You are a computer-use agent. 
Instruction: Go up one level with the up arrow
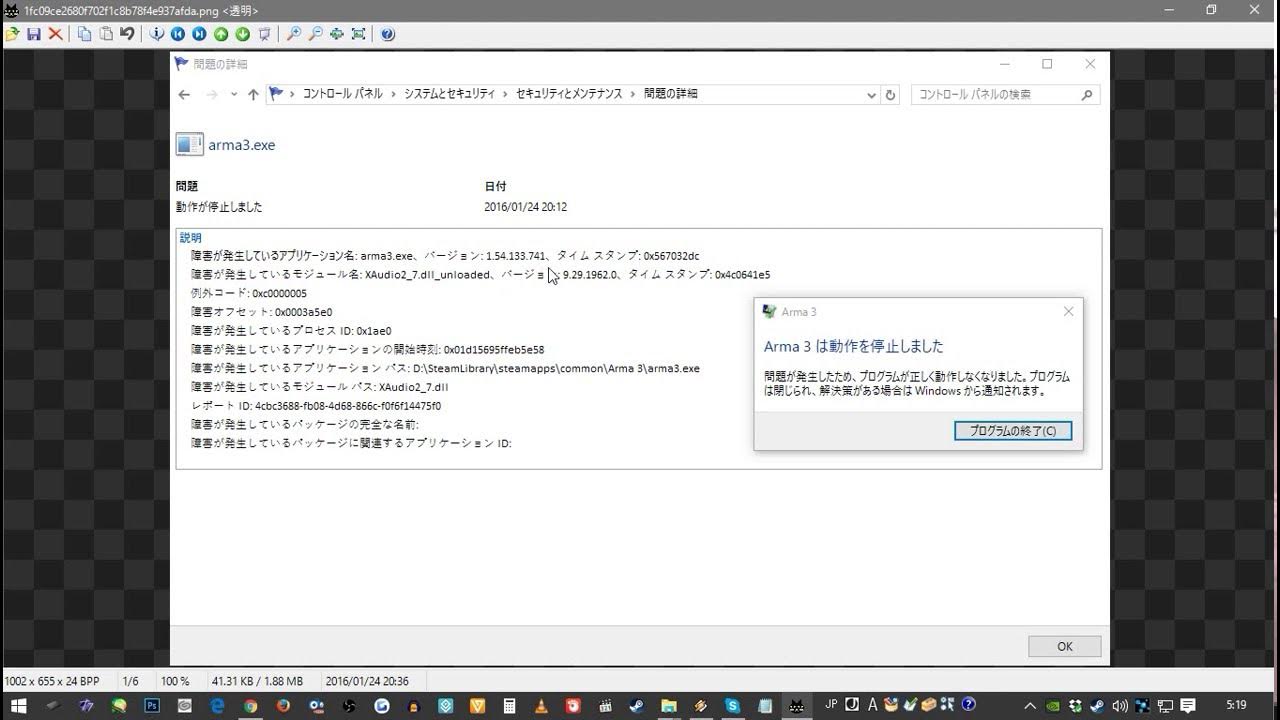click(x=253, y=94)
